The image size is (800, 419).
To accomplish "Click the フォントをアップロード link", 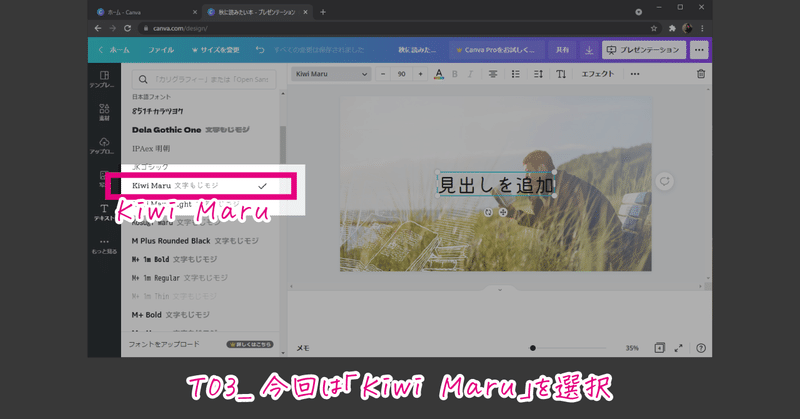I will coord(164,344).
